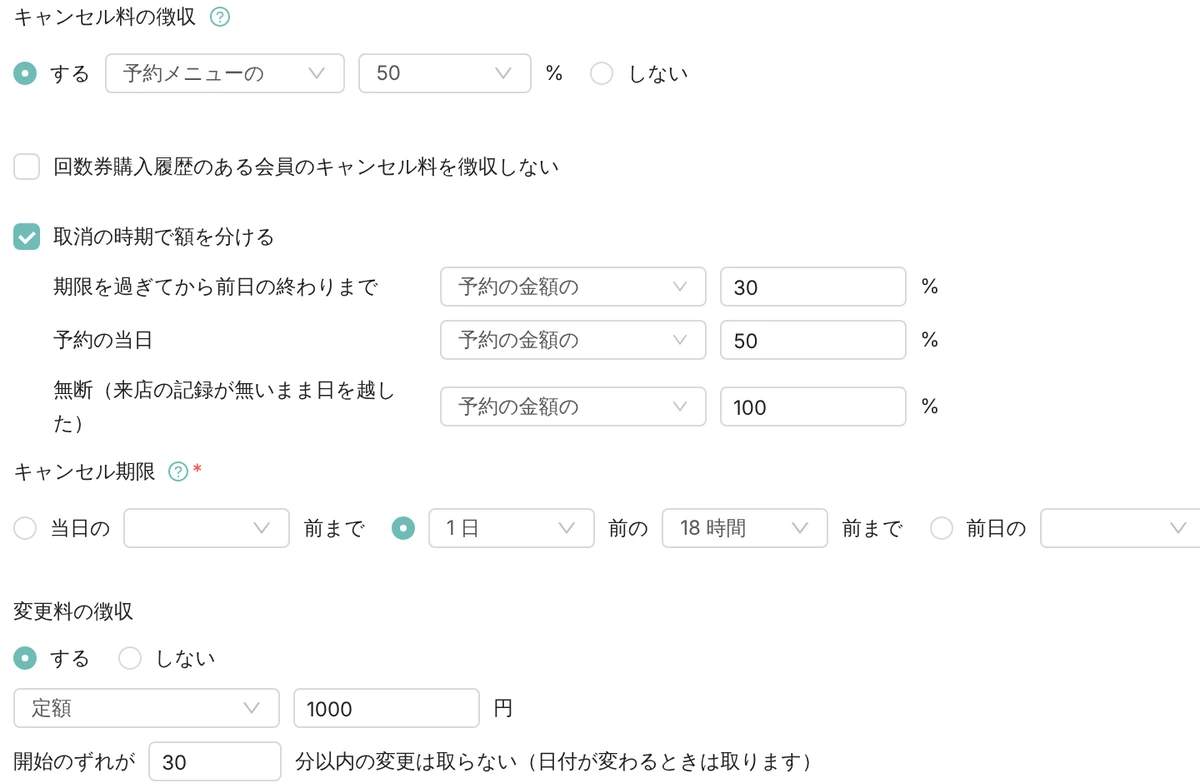Select する for change fee collection
This screenshot has height=783, width=1200.
(27, 658)
